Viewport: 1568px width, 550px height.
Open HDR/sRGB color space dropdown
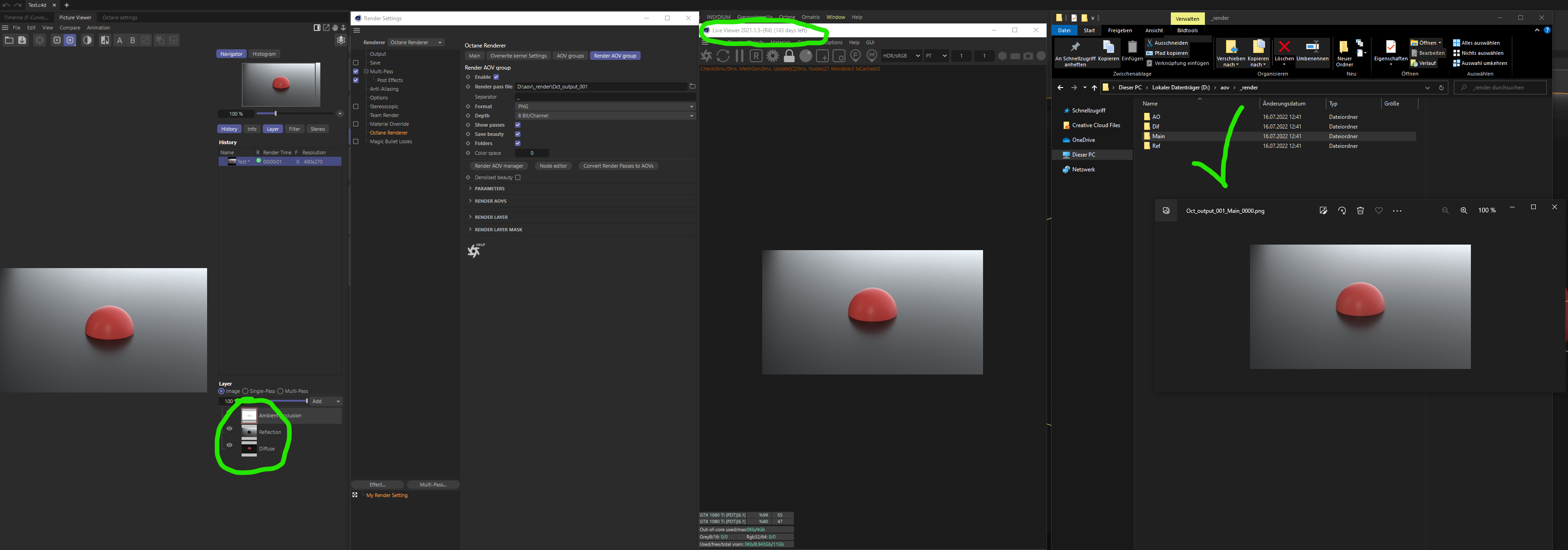(902, 56)
